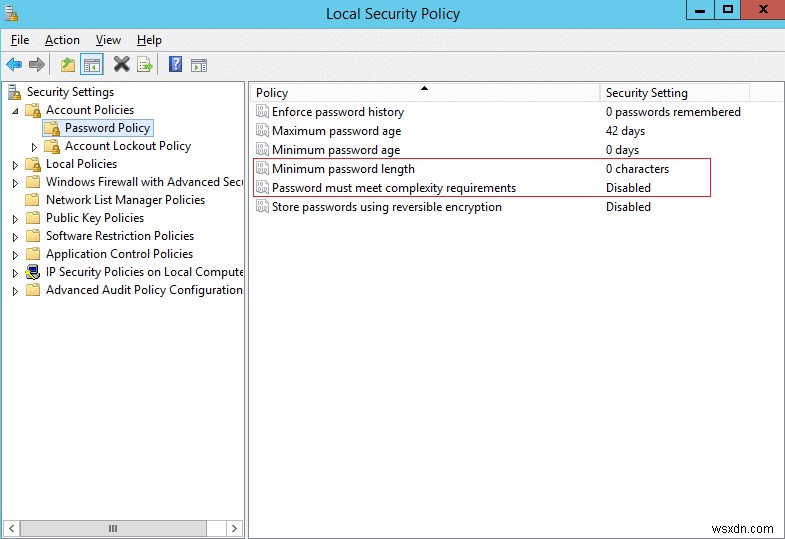Sort by the Policy column header
Image resolution: width=785 pixels, height=539 pixels.
tap(425, 93)
